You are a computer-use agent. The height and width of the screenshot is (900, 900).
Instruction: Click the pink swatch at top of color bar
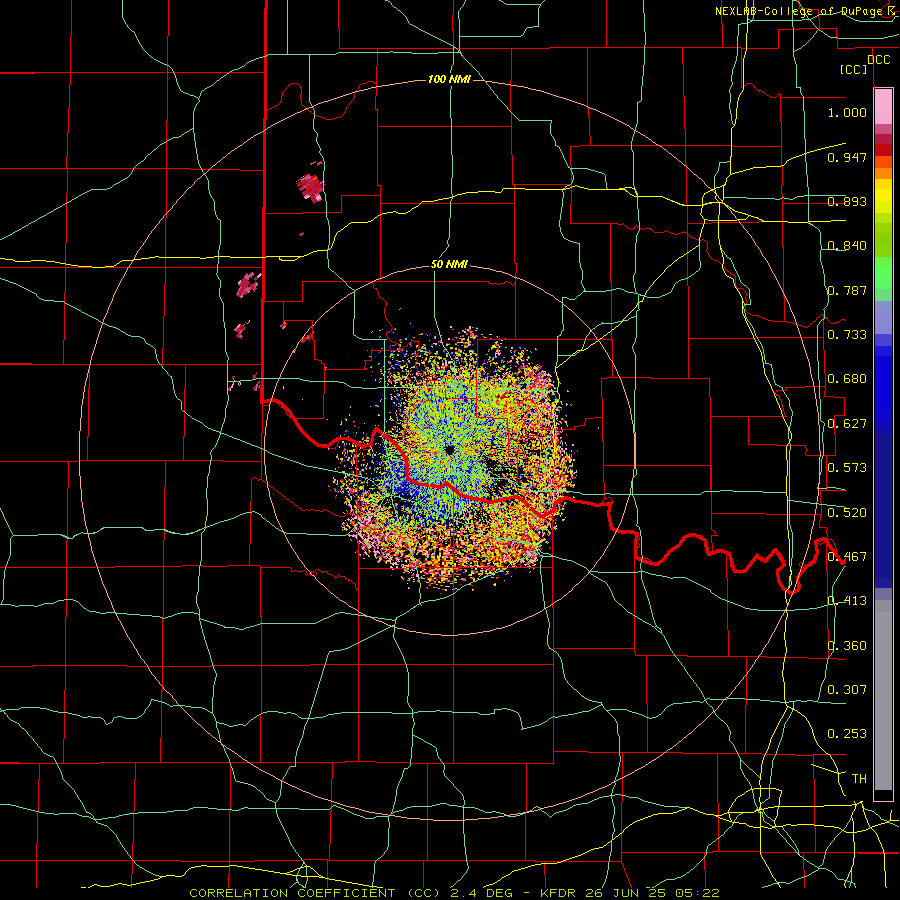pos(883,107)
